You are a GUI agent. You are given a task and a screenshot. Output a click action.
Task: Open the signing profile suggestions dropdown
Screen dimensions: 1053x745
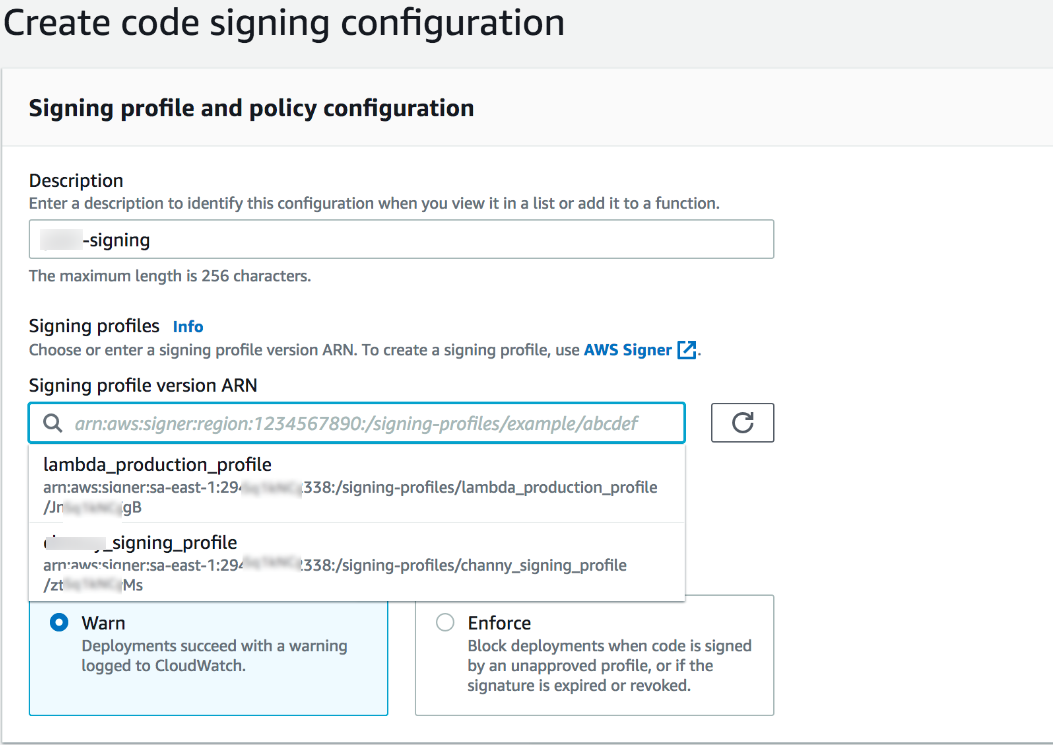pos(360,422)
